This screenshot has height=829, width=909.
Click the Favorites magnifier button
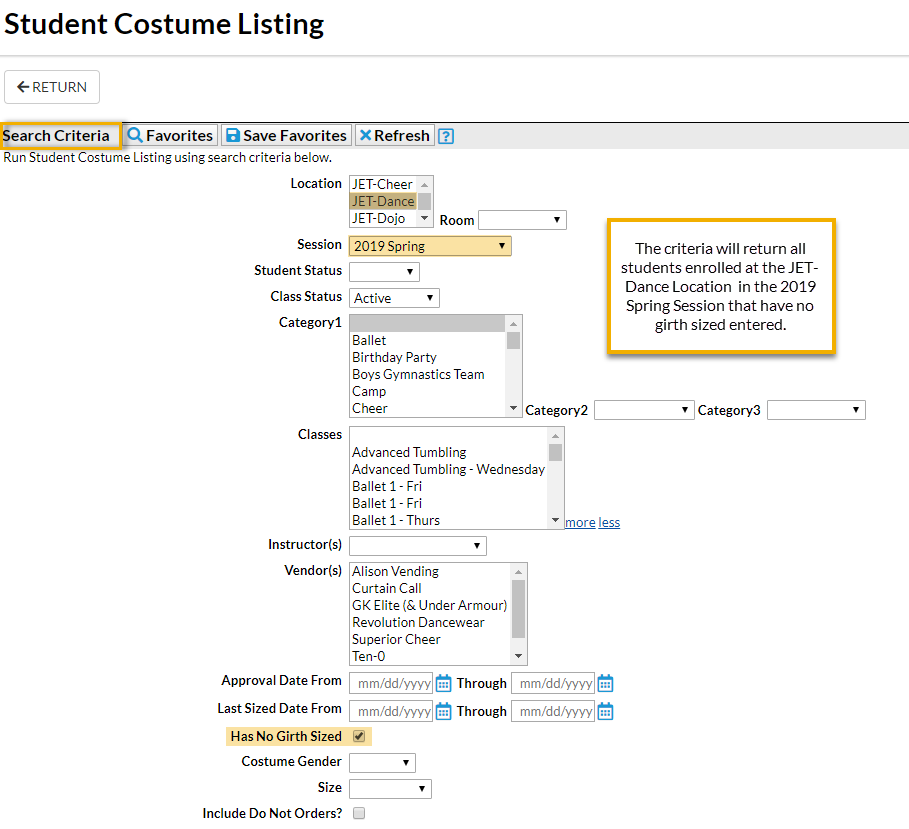click(170, 136)
